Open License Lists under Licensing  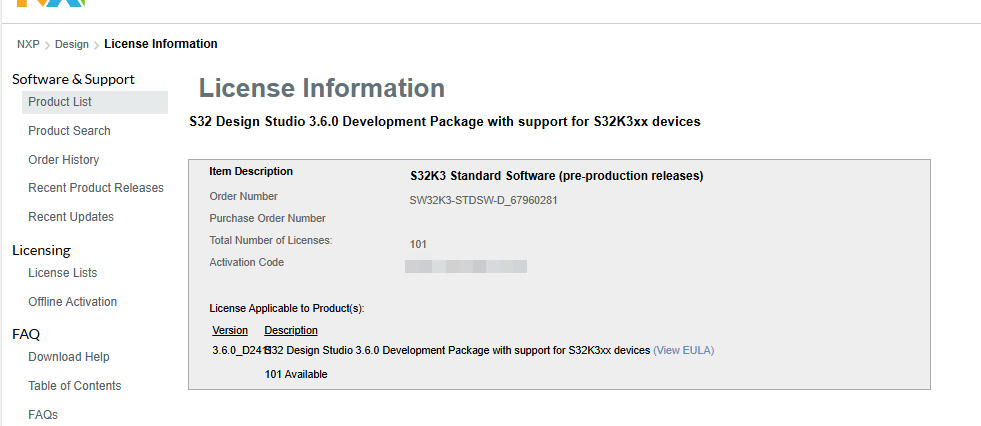tap(63, 273)
